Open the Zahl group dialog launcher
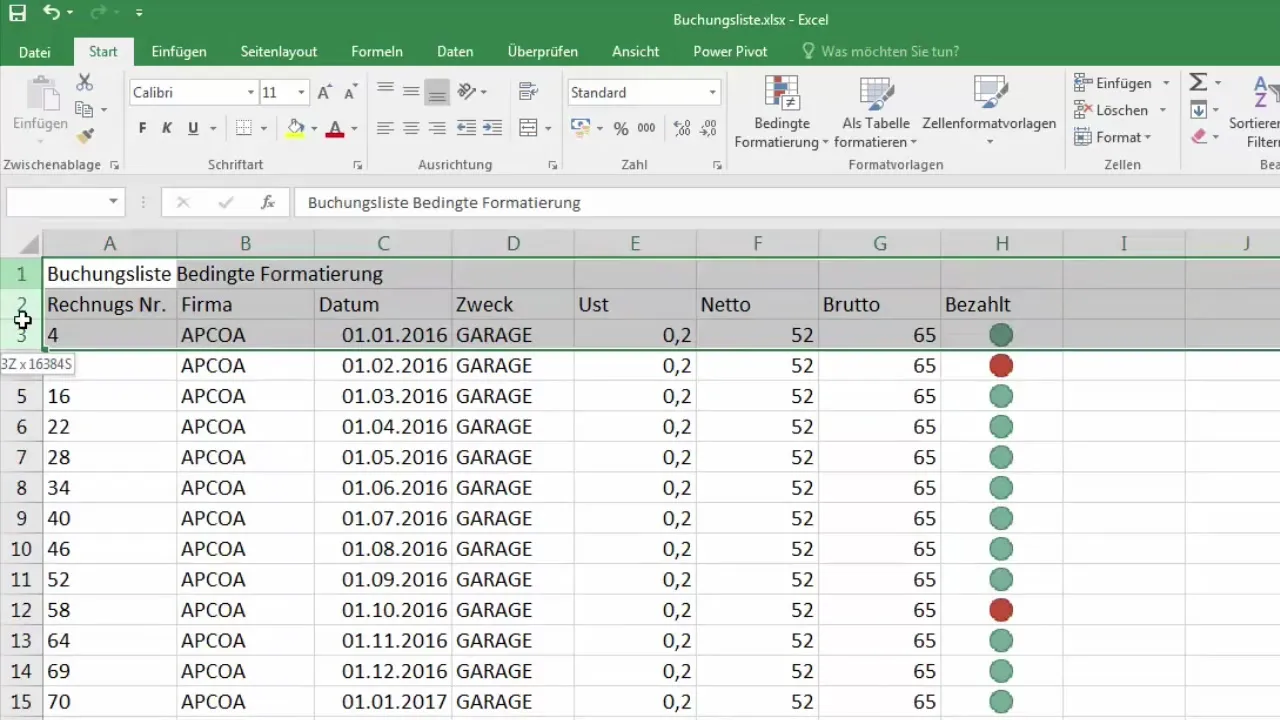This screenshot has height=720, width=1280. 716,165
